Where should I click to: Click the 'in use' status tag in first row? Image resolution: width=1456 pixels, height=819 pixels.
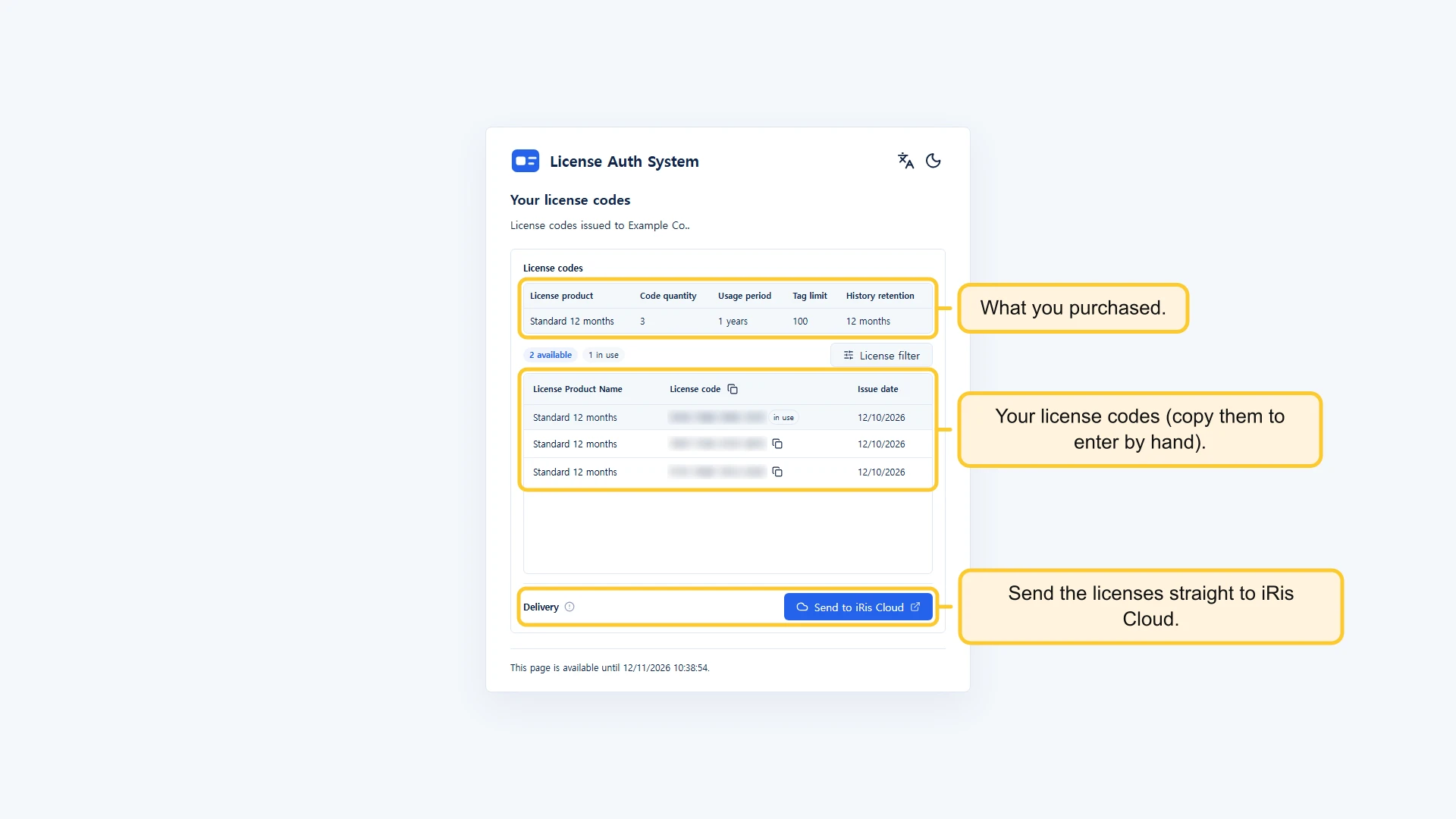click(784, 418)
